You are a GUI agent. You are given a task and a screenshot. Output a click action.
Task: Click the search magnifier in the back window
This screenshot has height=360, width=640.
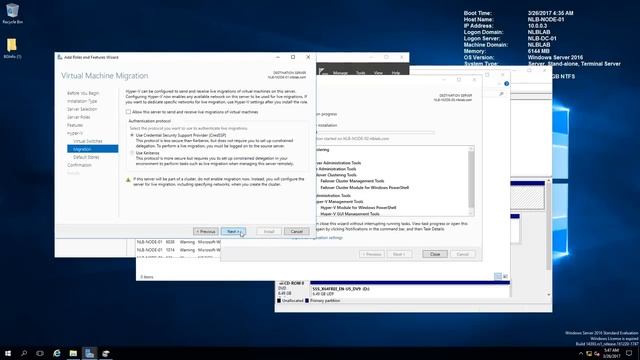[x=501, y=94]
